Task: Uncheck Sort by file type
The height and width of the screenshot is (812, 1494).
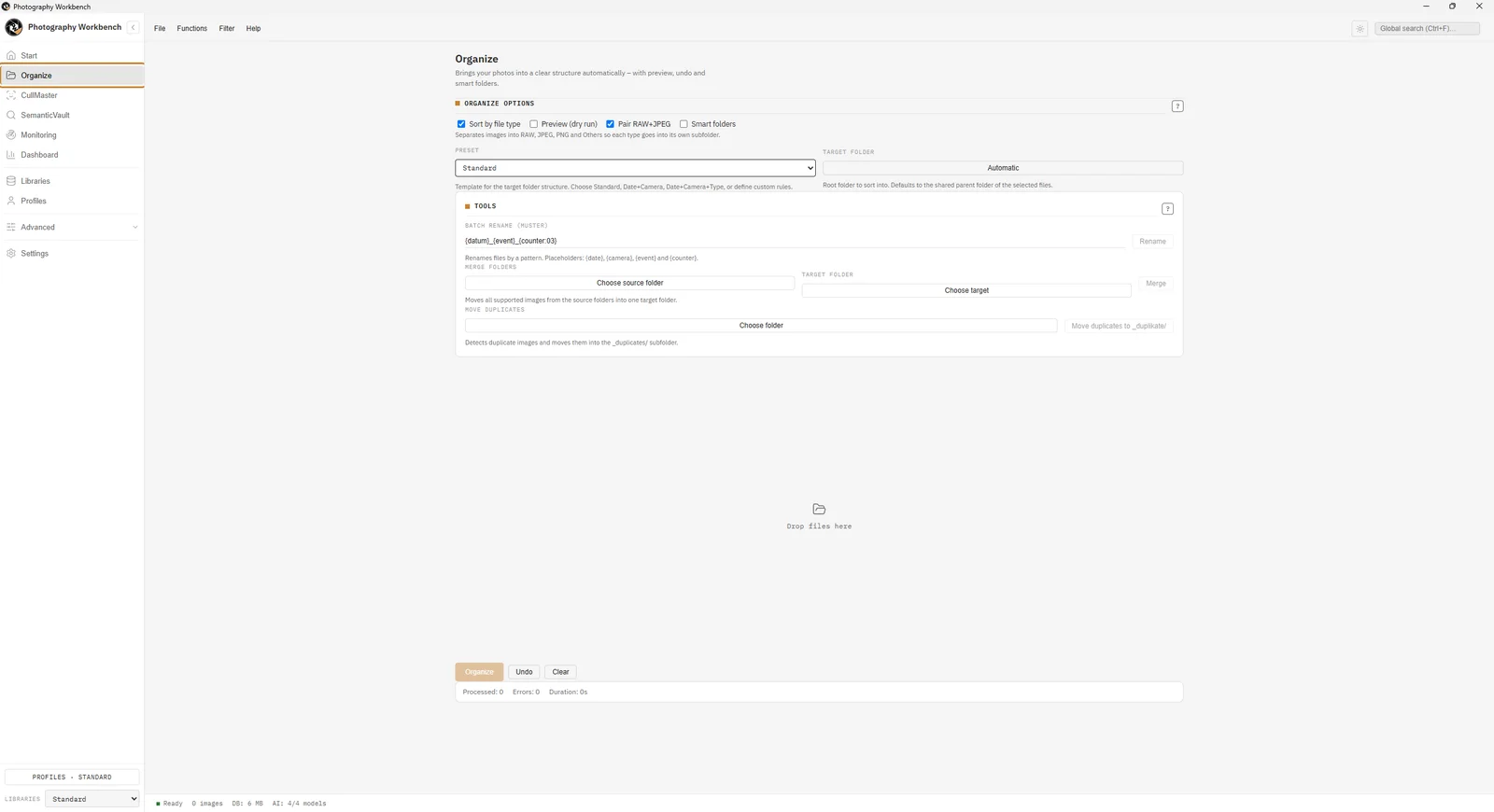Action: point(461,124)
